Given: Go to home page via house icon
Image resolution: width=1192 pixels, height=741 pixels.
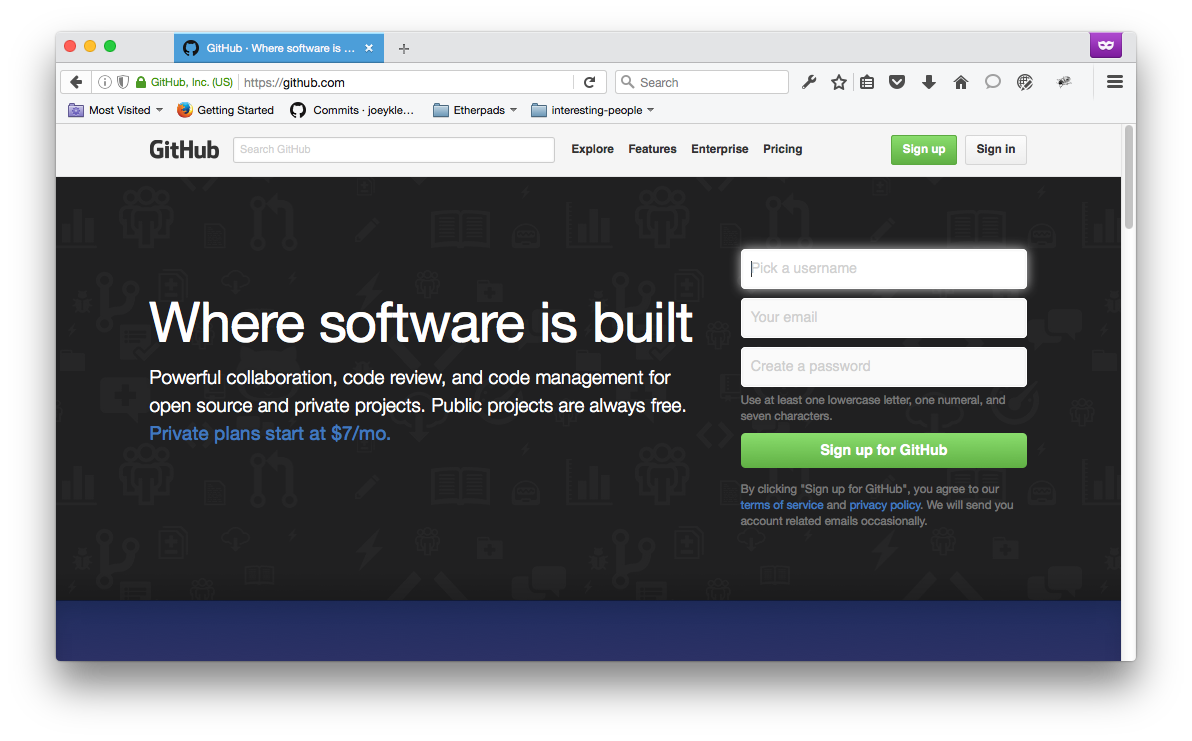Looking at the screenshot, I should click(x=960, y=82).
